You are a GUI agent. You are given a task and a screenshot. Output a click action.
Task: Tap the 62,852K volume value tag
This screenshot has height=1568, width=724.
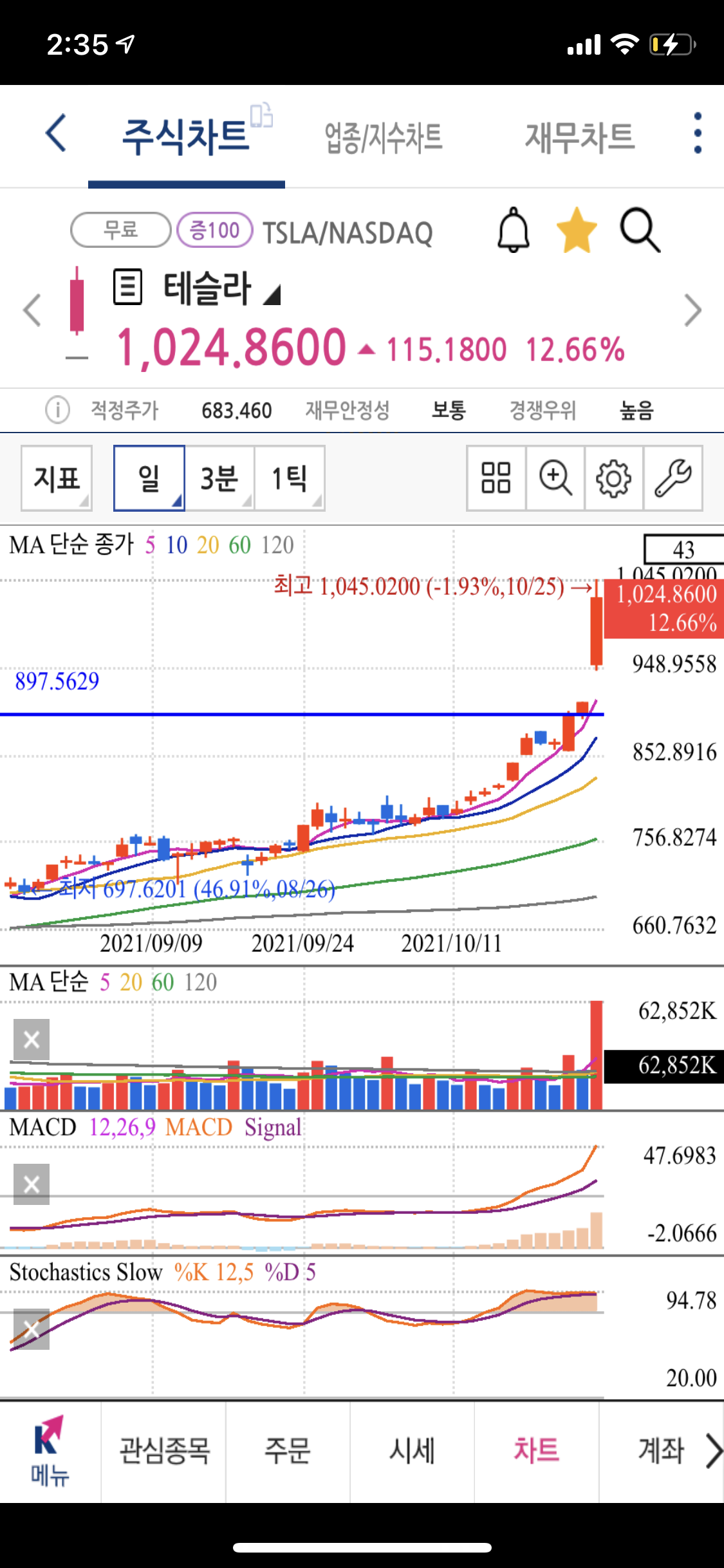[x=664, y=1065]
